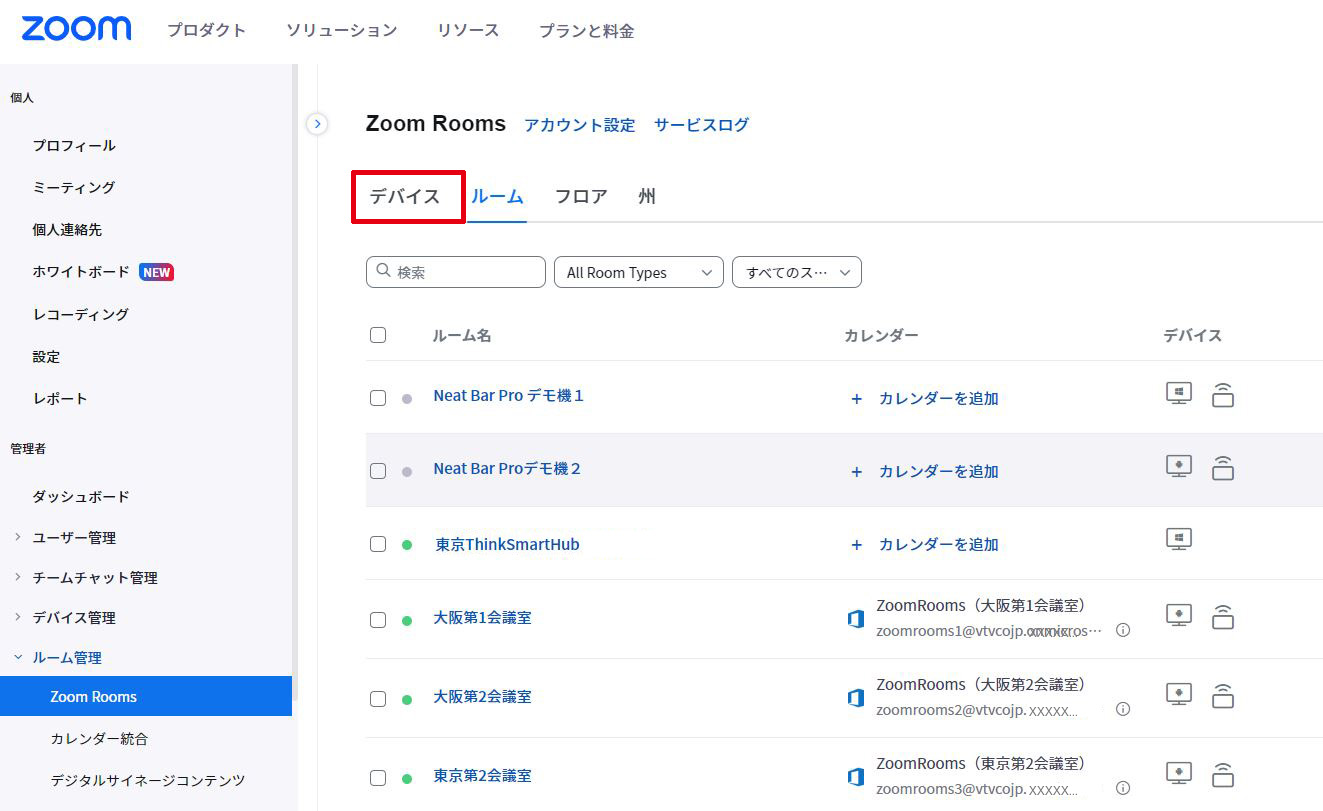Collapse the ルーム管理 section

(18, 657)
